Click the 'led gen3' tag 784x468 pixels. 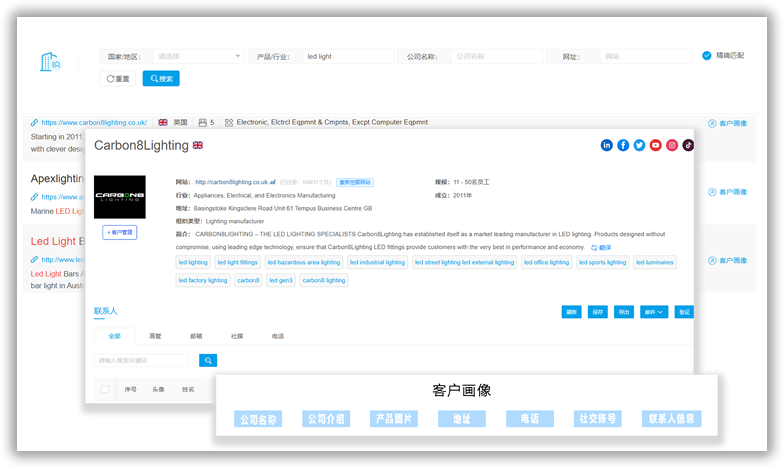click(x=281, y=280)
